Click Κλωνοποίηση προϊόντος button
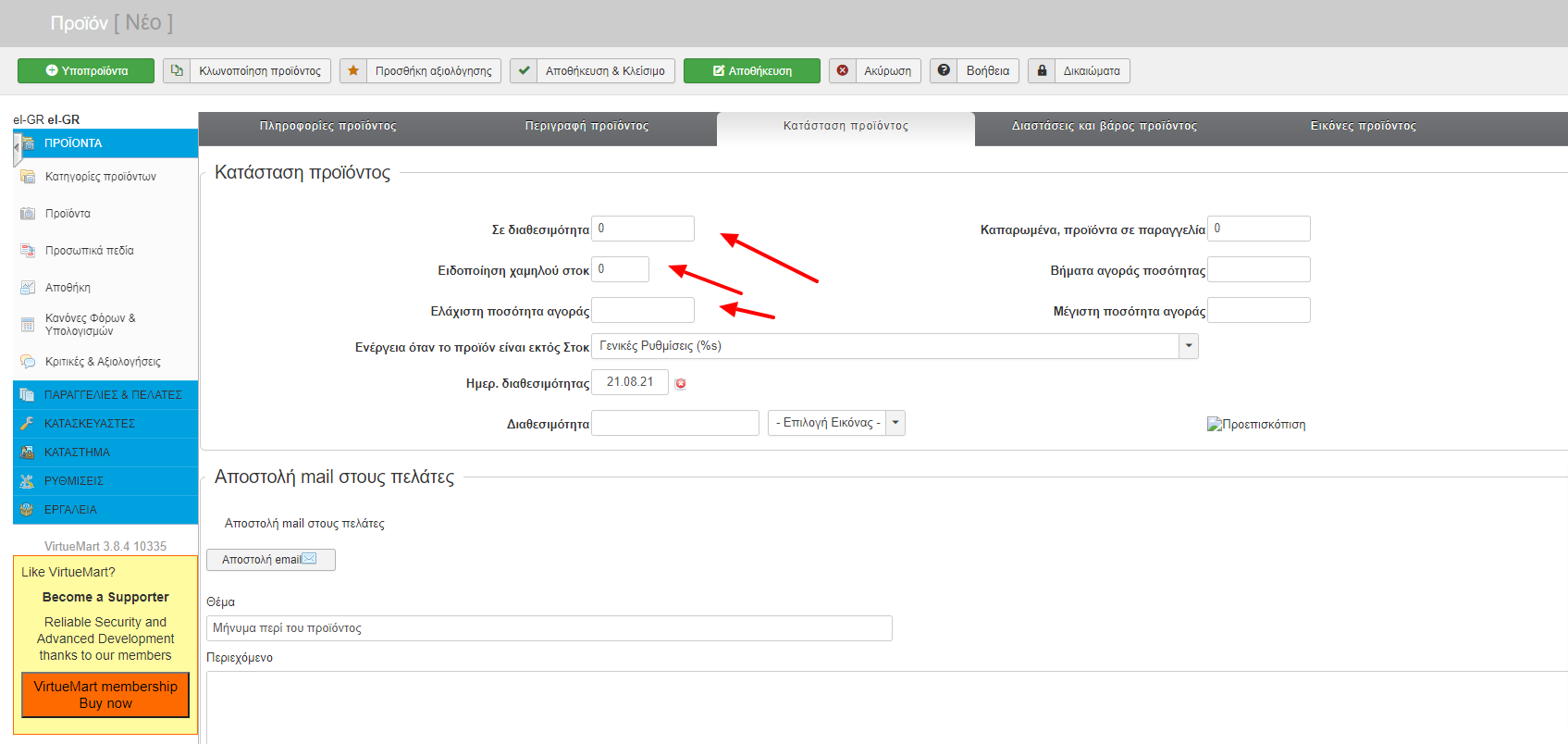Viewport: 1568px width, 744px height. [x=247, y=71]
